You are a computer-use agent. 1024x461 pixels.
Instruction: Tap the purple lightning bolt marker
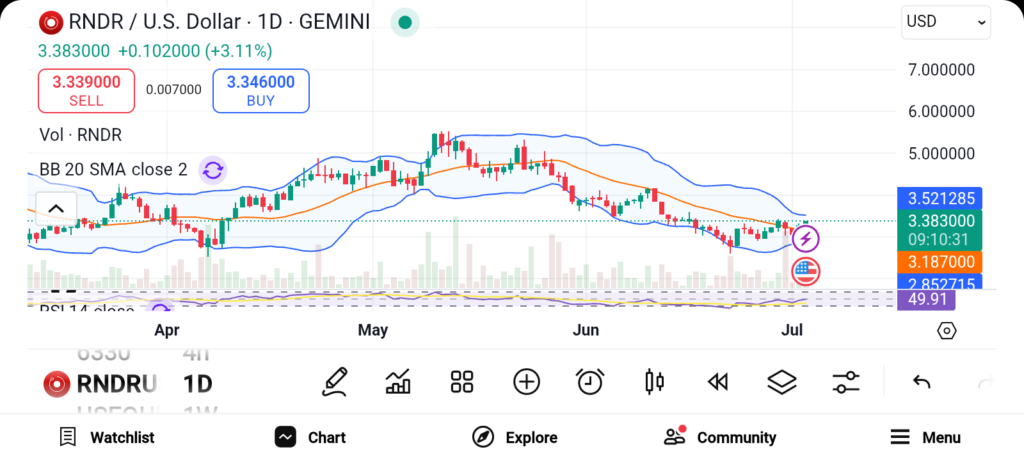click(806, 239)
